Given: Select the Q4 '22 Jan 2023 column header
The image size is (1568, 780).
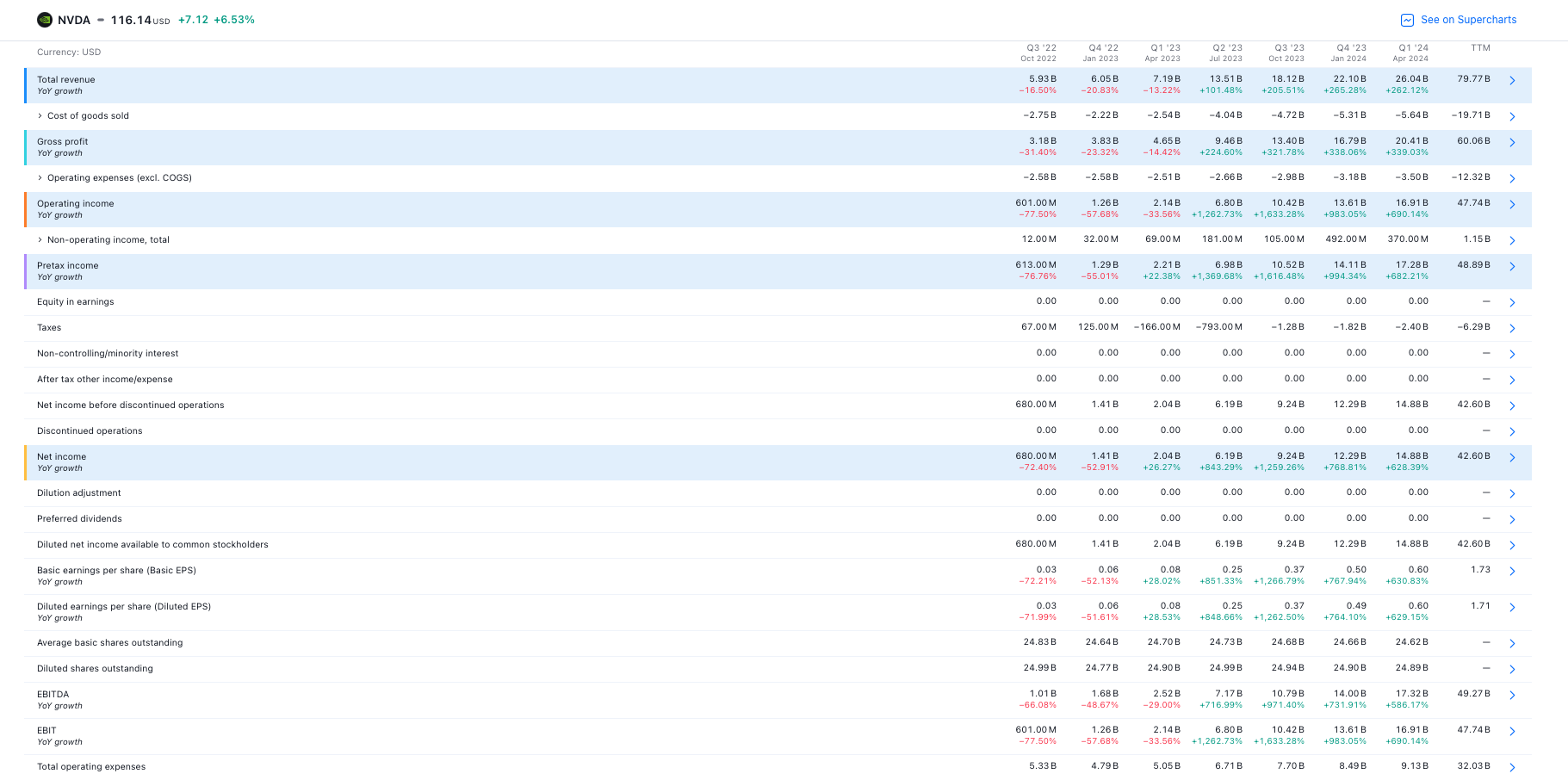Looking at the screenshot, I should point(1100,53).
